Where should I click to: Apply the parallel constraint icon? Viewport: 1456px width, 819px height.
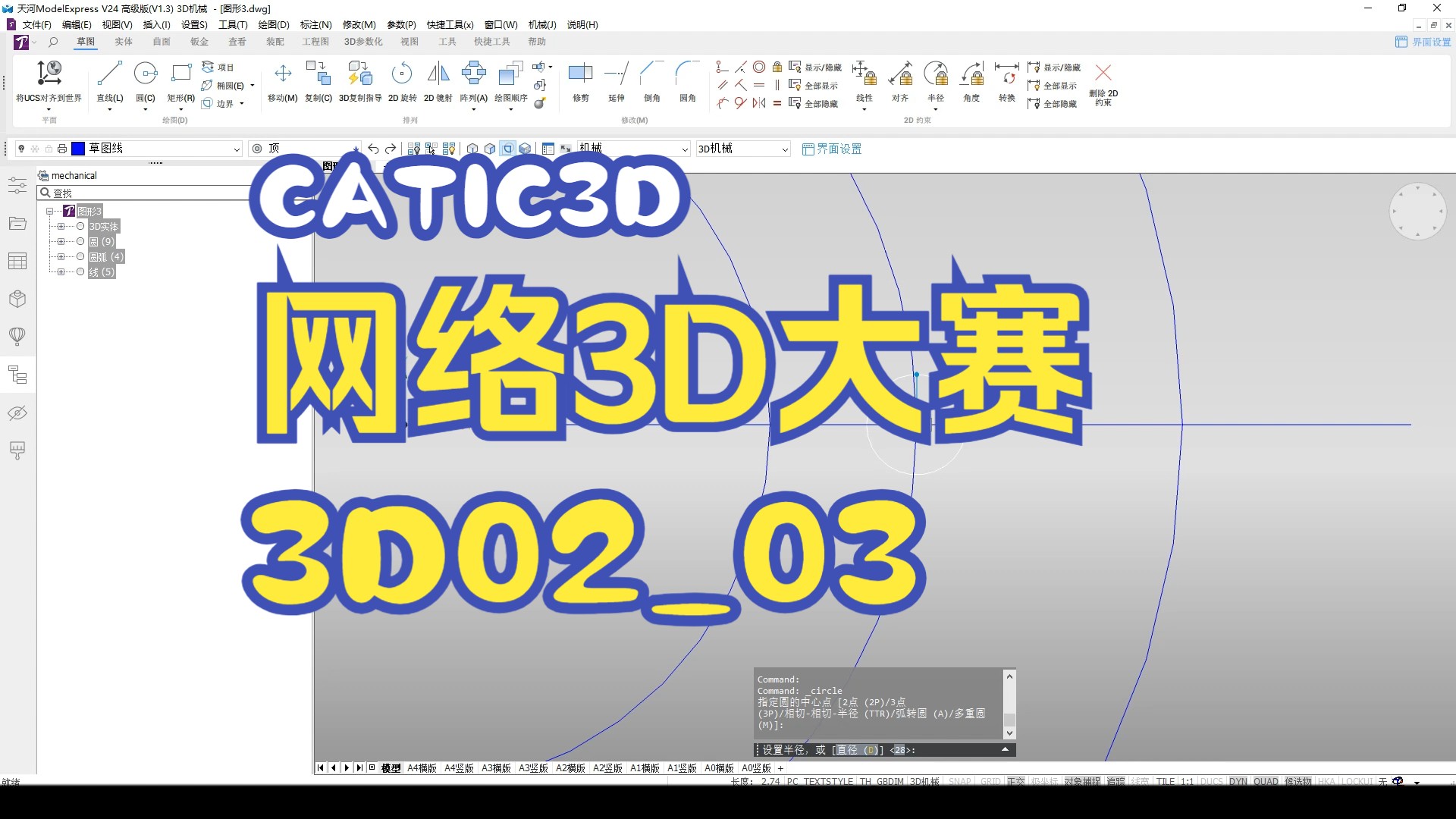coord(723,85)
